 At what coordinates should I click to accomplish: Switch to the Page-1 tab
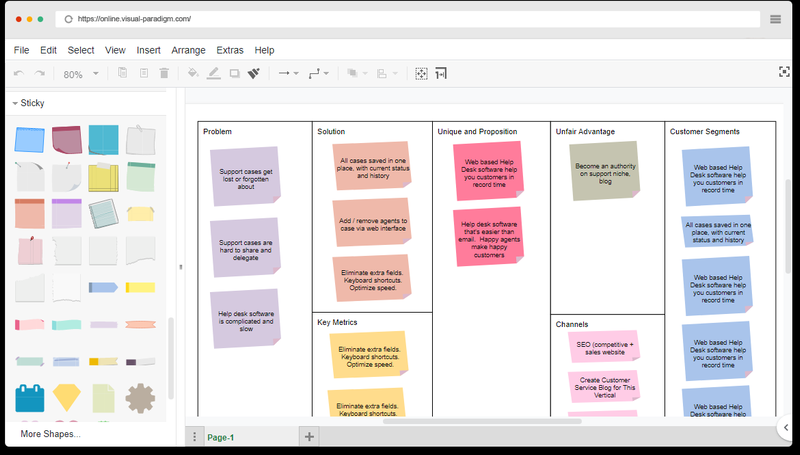pos(220,438)
